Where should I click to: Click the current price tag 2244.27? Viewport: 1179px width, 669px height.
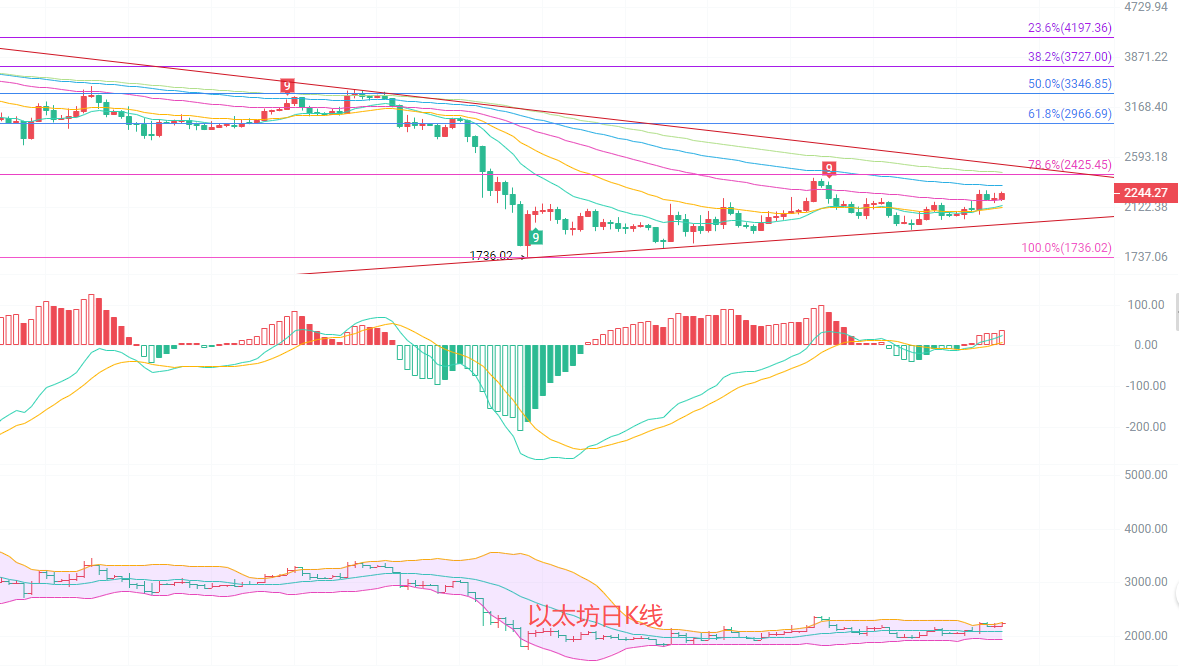(x=1145, y=193)
